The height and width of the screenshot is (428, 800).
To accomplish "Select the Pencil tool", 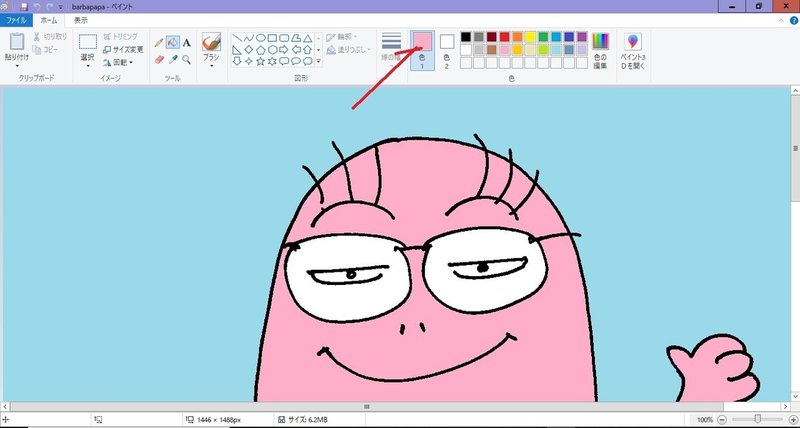I will point(159,43).
